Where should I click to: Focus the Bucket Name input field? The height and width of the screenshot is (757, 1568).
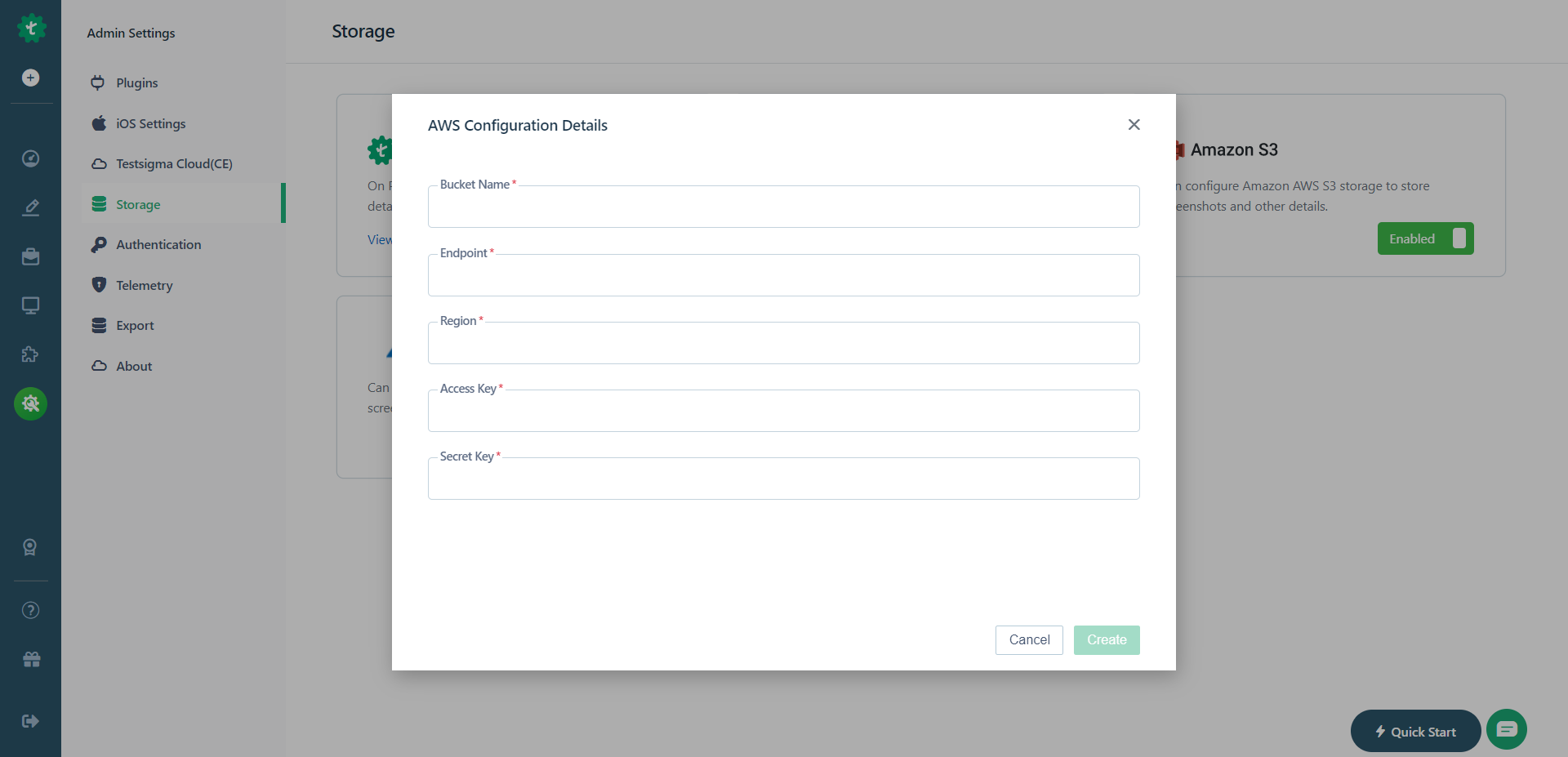click(x=784, y=207)
